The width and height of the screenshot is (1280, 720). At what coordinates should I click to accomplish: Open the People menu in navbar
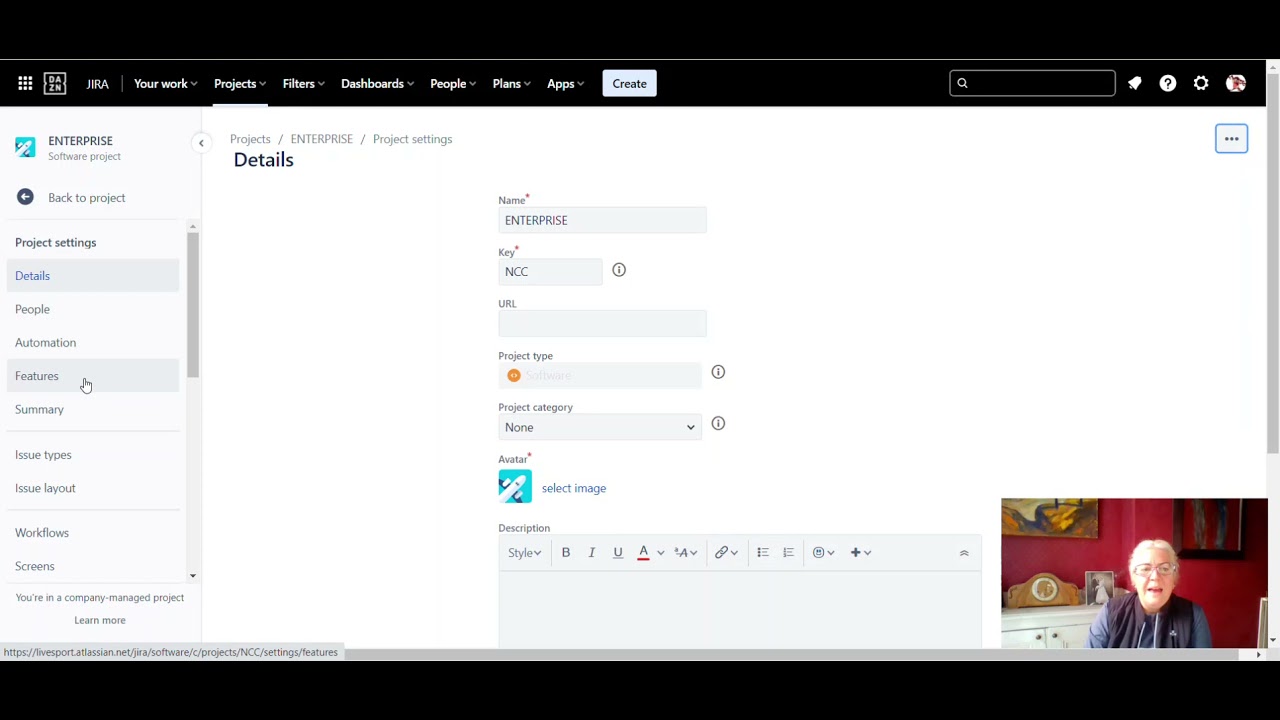[453, 84]
